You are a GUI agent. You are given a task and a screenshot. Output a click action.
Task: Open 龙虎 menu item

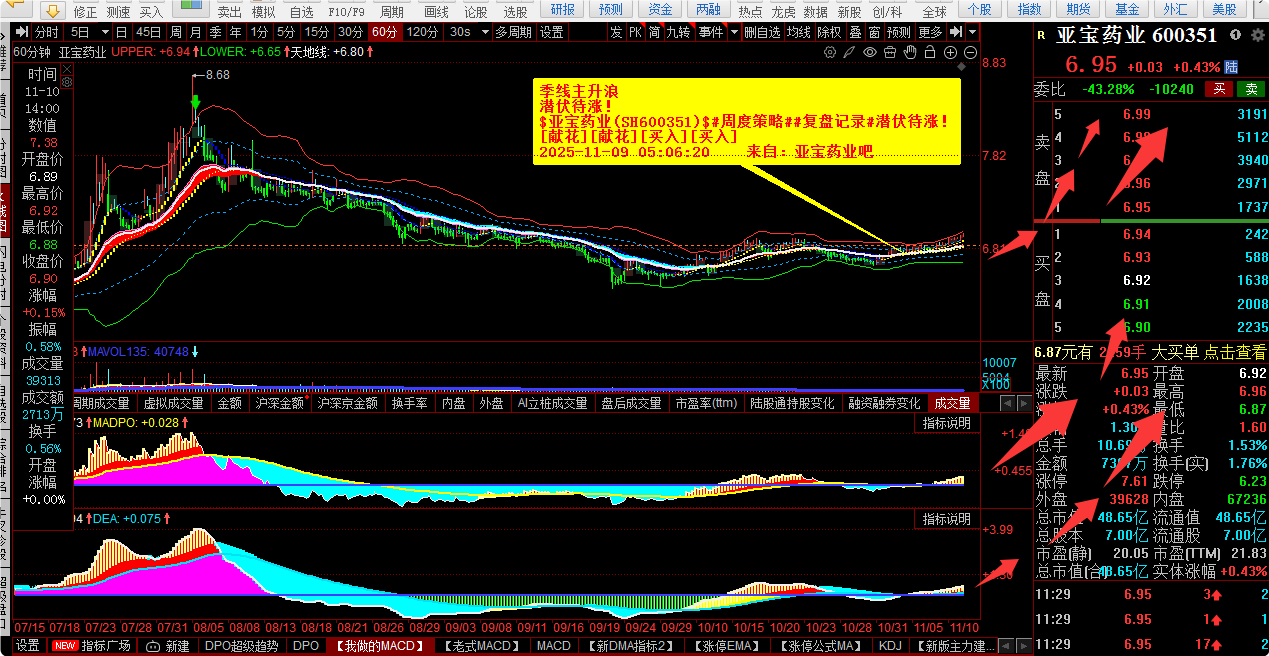pos(783,11)
